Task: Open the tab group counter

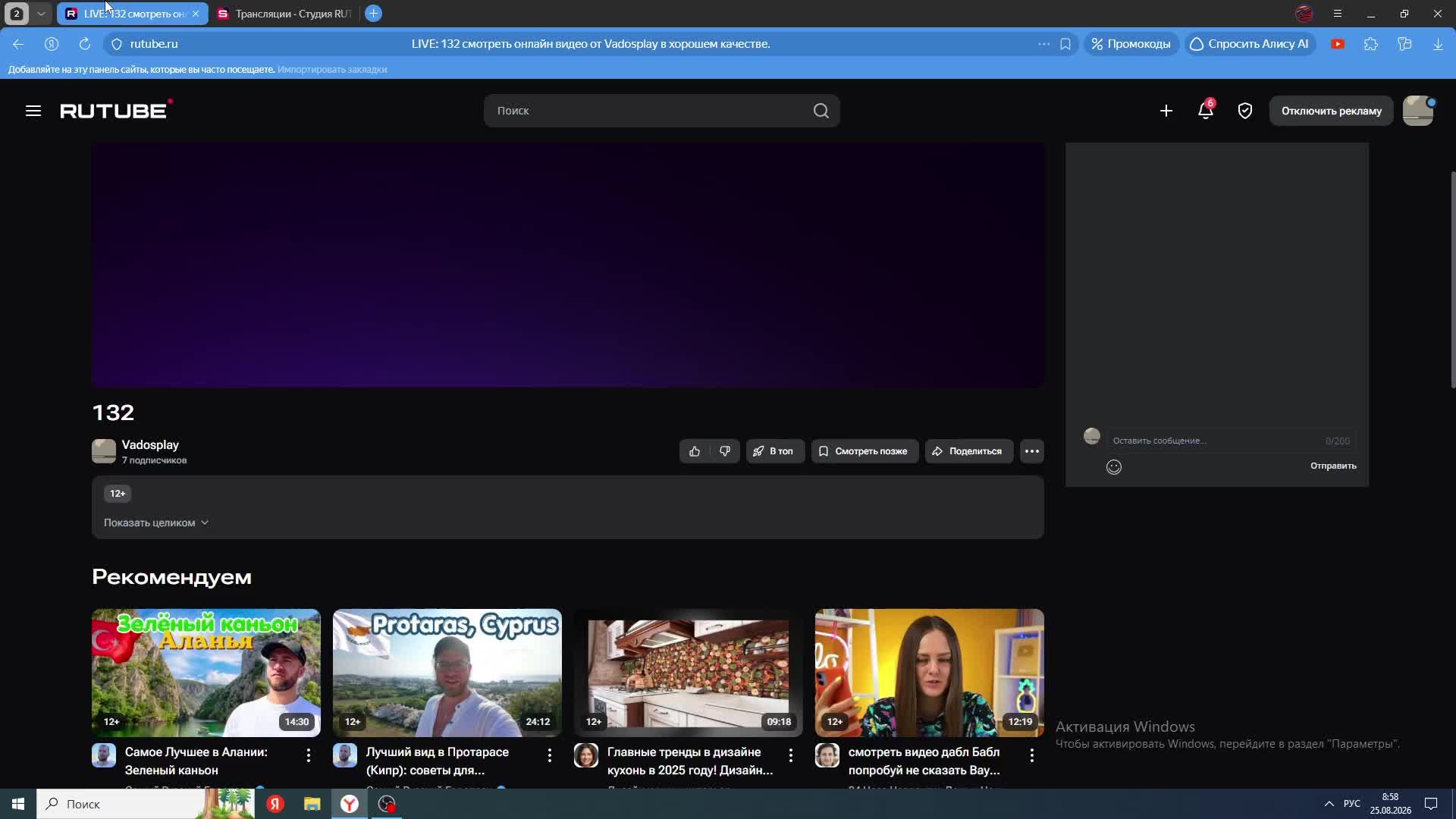Action: (17, 14)
